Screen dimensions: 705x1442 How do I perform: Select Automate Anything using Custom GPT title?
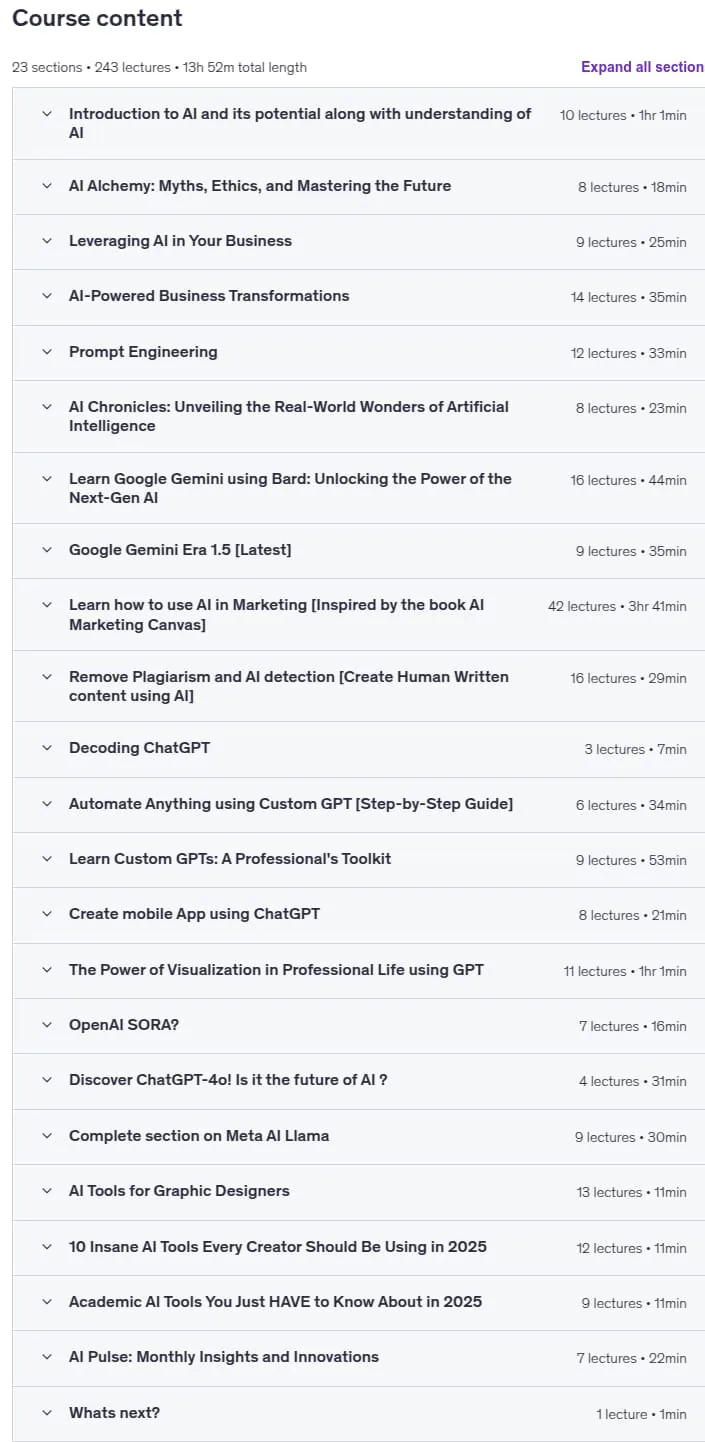291,804
